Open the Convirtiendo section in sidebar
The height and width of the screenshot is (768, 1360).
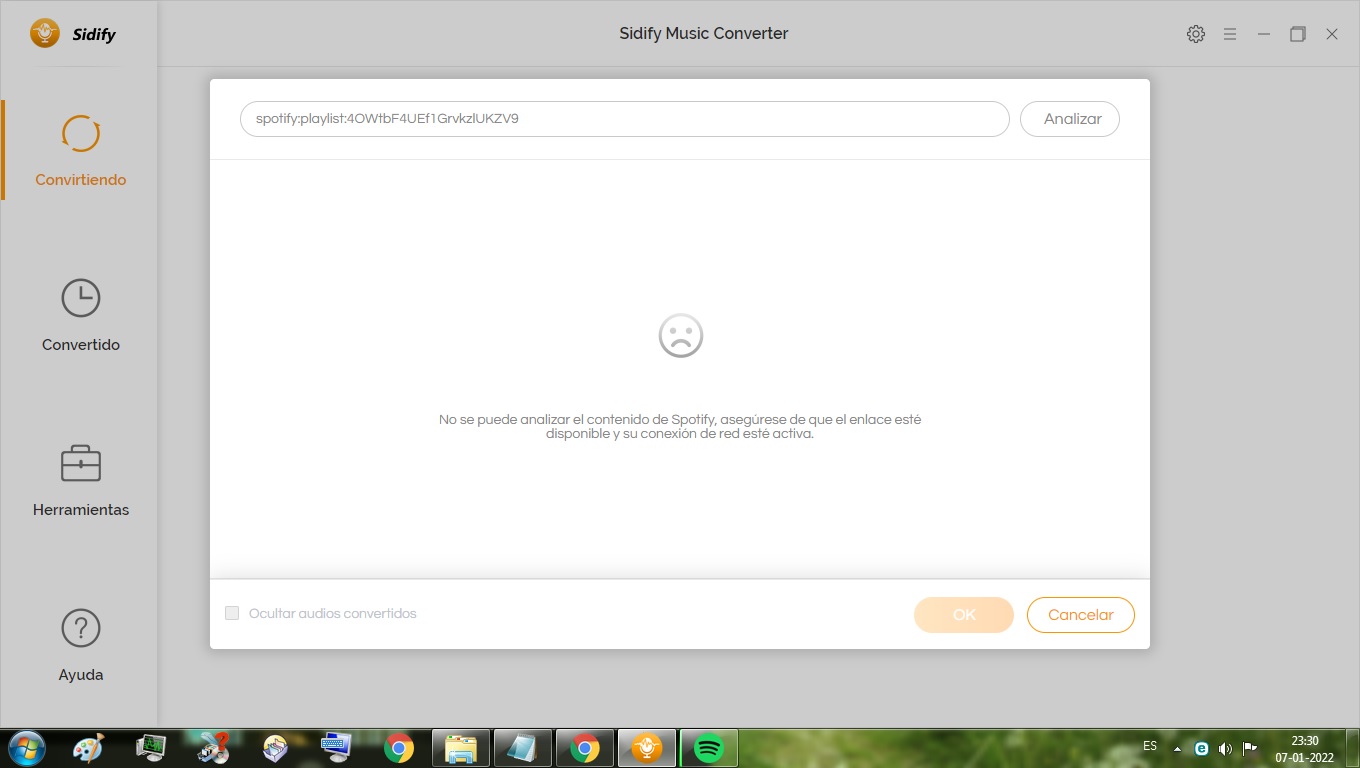[x=80, y=150]
